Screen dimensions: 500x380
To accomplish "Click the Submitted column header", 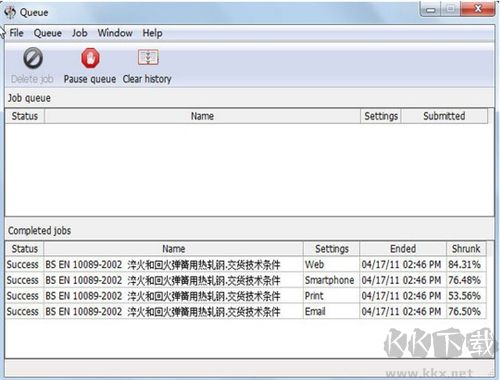I will click(x=444, y=116).
